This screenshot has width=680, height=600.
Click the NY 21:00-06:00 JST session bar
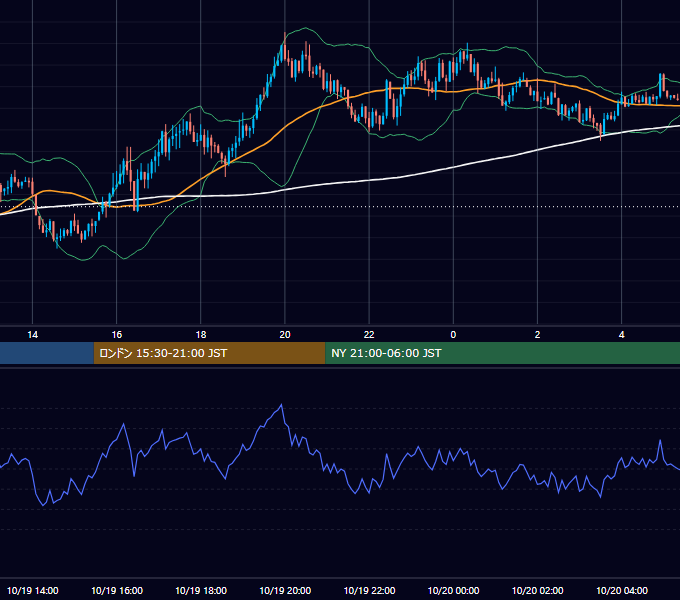[x=503, y=353]
